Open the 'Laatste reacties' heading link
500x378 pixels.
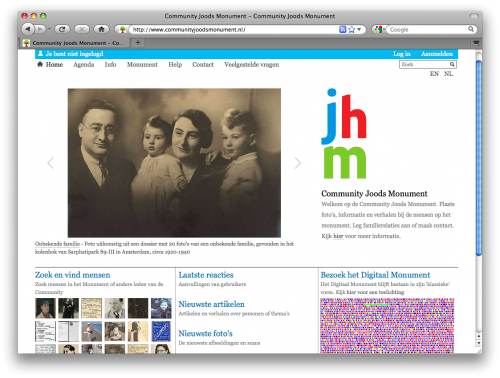click(206, 275)
